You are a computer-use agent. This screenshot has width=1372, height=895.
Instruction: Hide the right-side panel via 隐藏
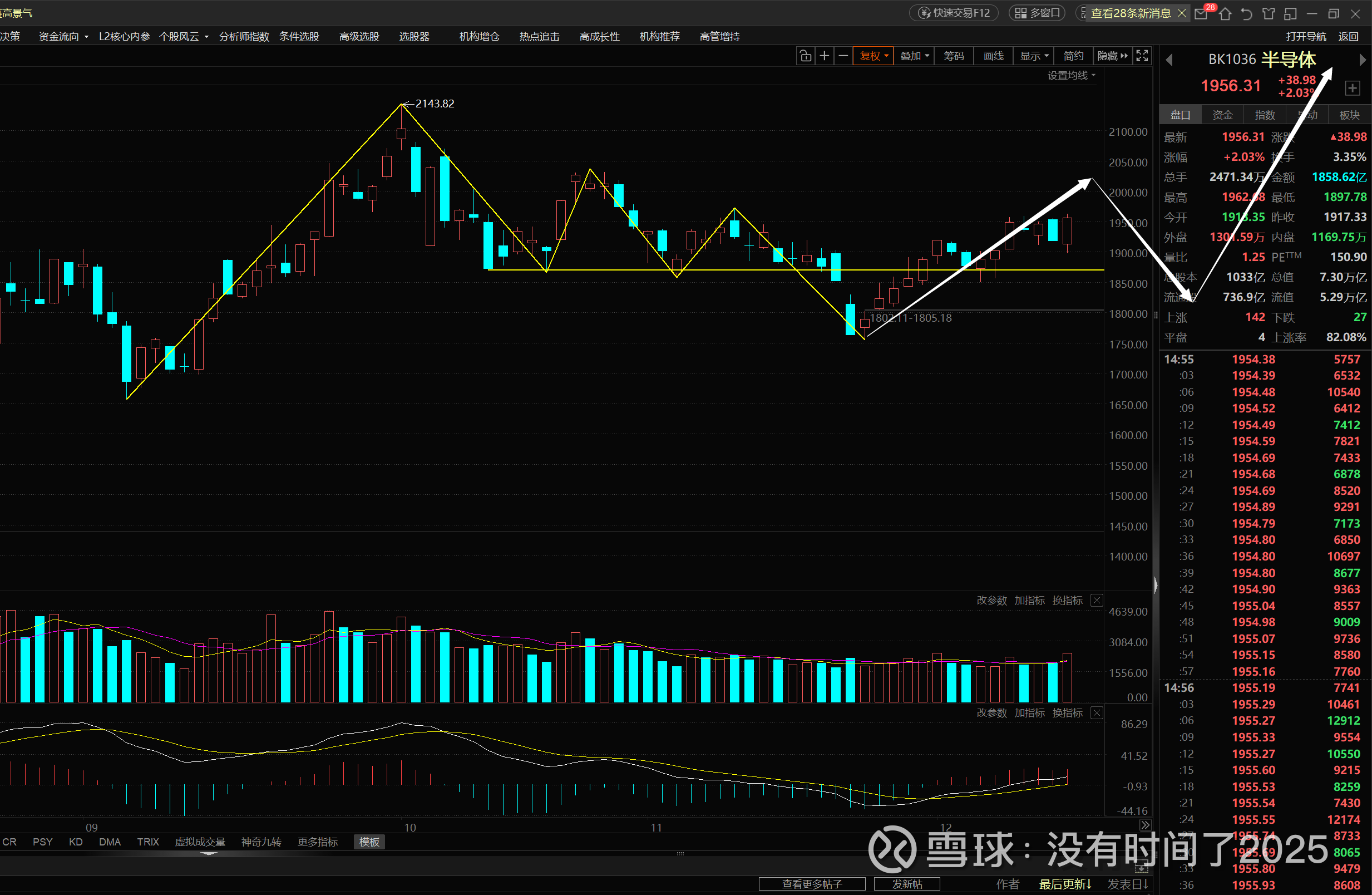pos(1112,56)
